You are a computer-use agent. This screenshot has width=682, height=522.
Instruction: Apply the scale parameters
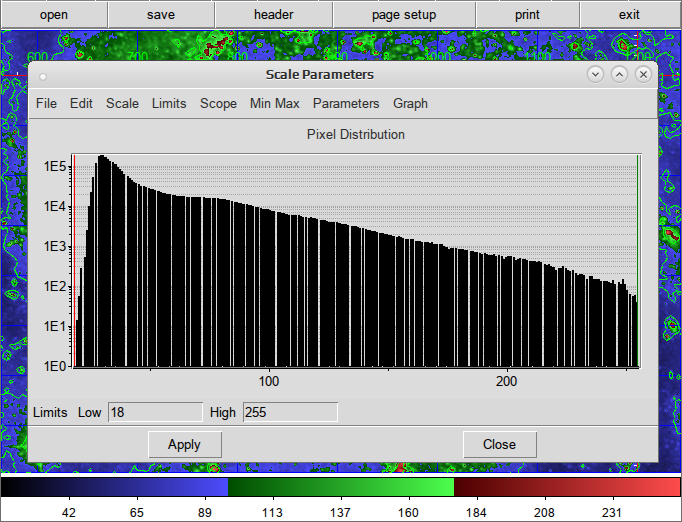(x=185, y=445)
